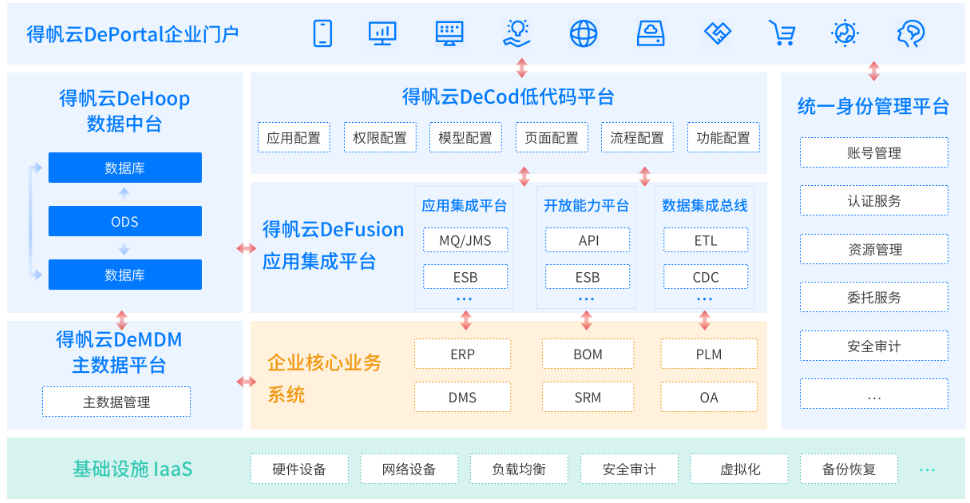Click the 硬件设备 box

click(299, 469)
